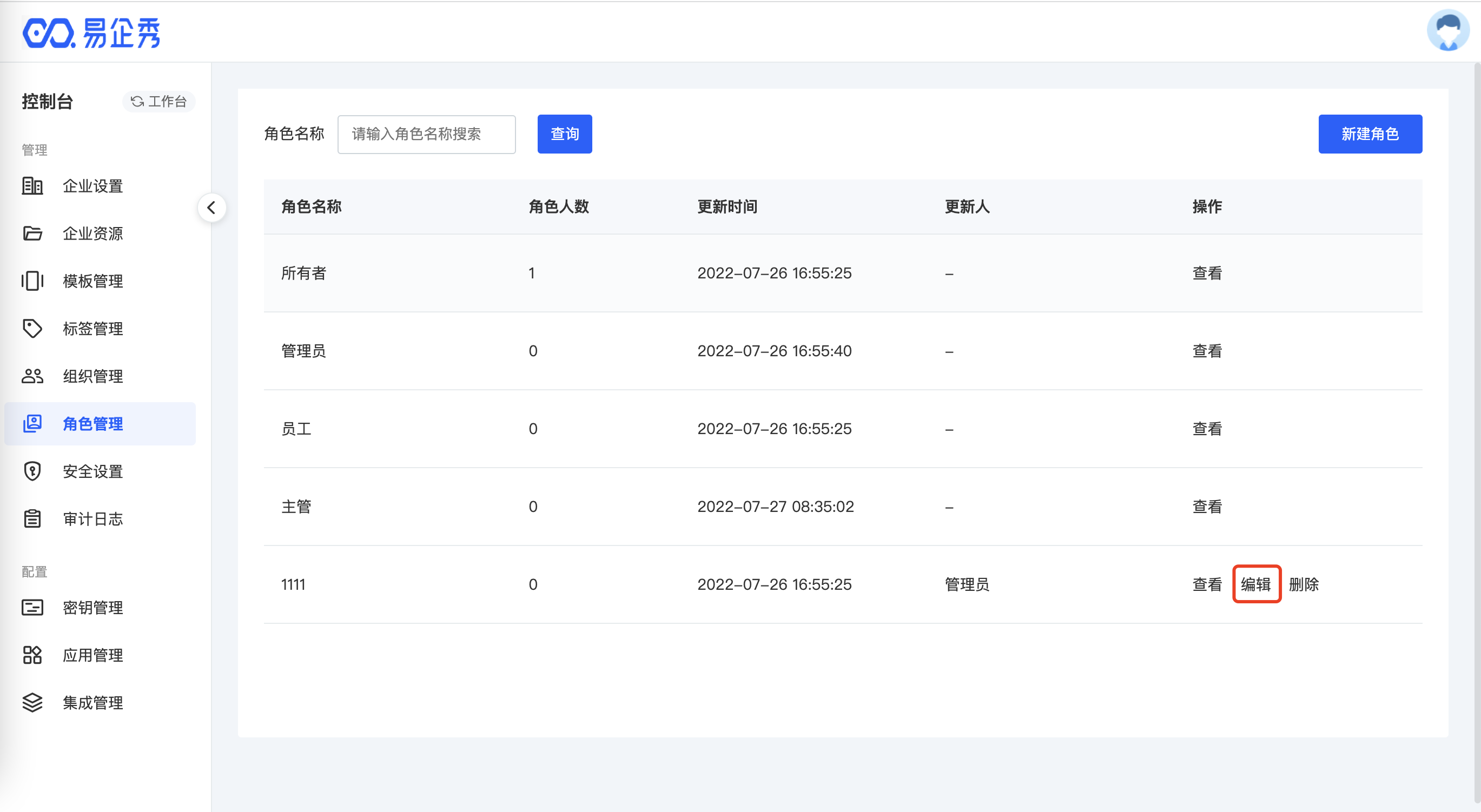
Task: Switch to 工作台 workspace
Action: [x=158, y=102]
